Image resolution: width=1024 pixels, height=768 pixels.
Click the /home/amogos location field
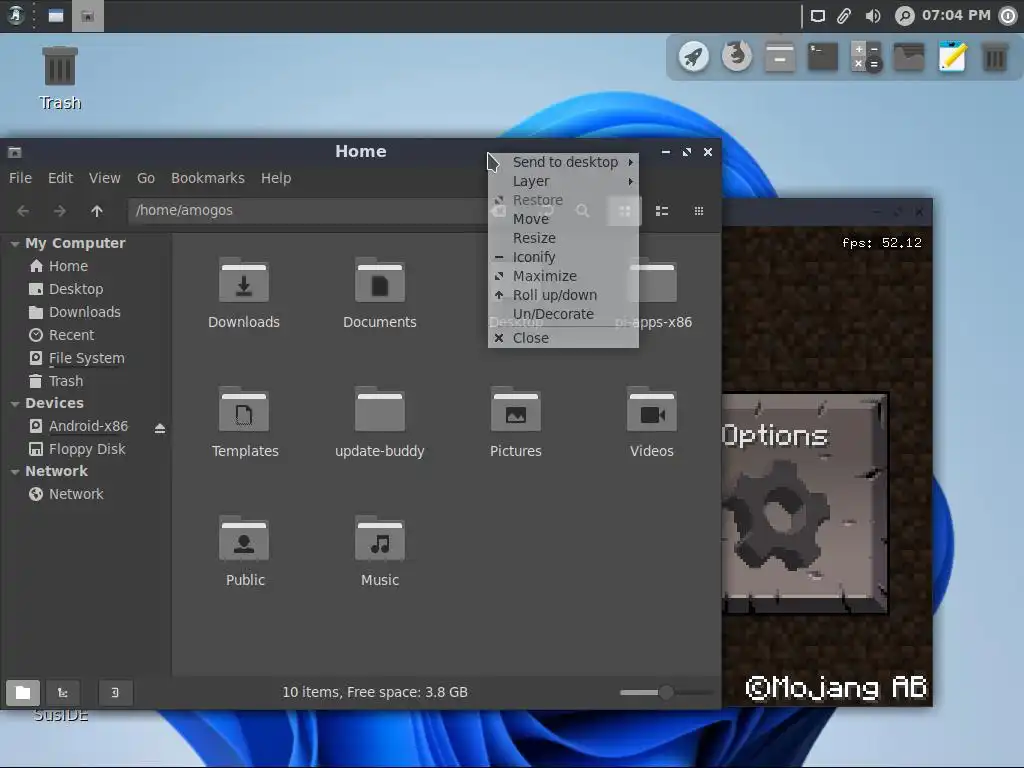pyautogui.click(x=307, y=211)
